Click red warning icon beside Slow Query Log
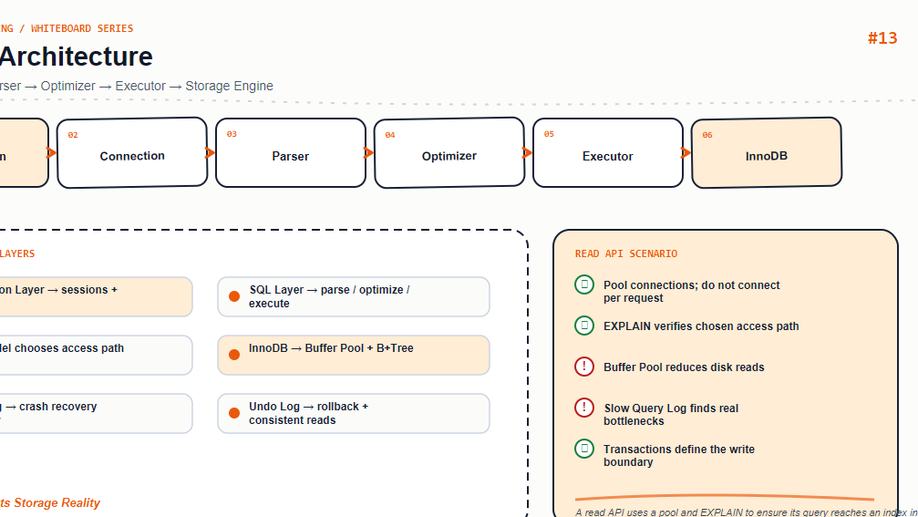This screenshot has width=918, height=517. 584,408
